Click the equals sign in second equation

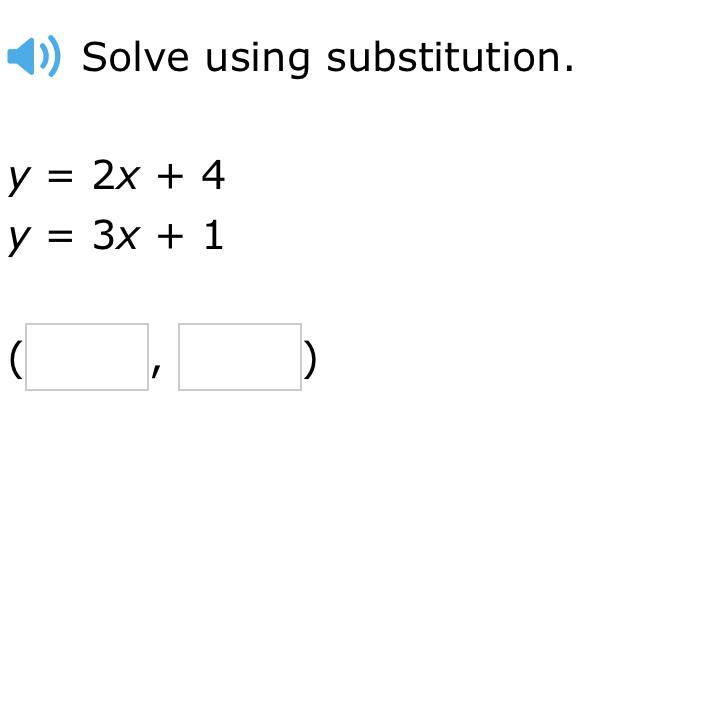(x=62, y=238)
